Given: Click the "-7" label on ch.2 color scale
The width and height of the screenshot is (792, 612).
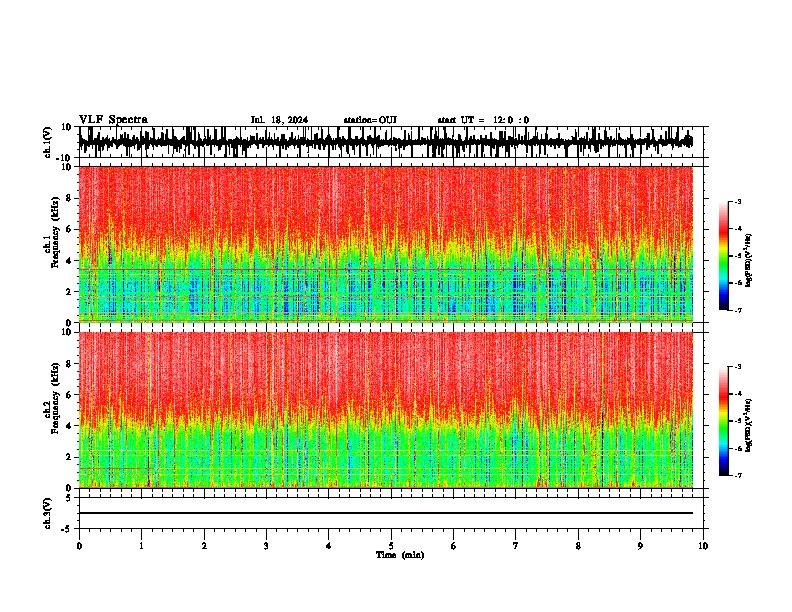Looking at the screenshot, I should [x=738, y=476].
